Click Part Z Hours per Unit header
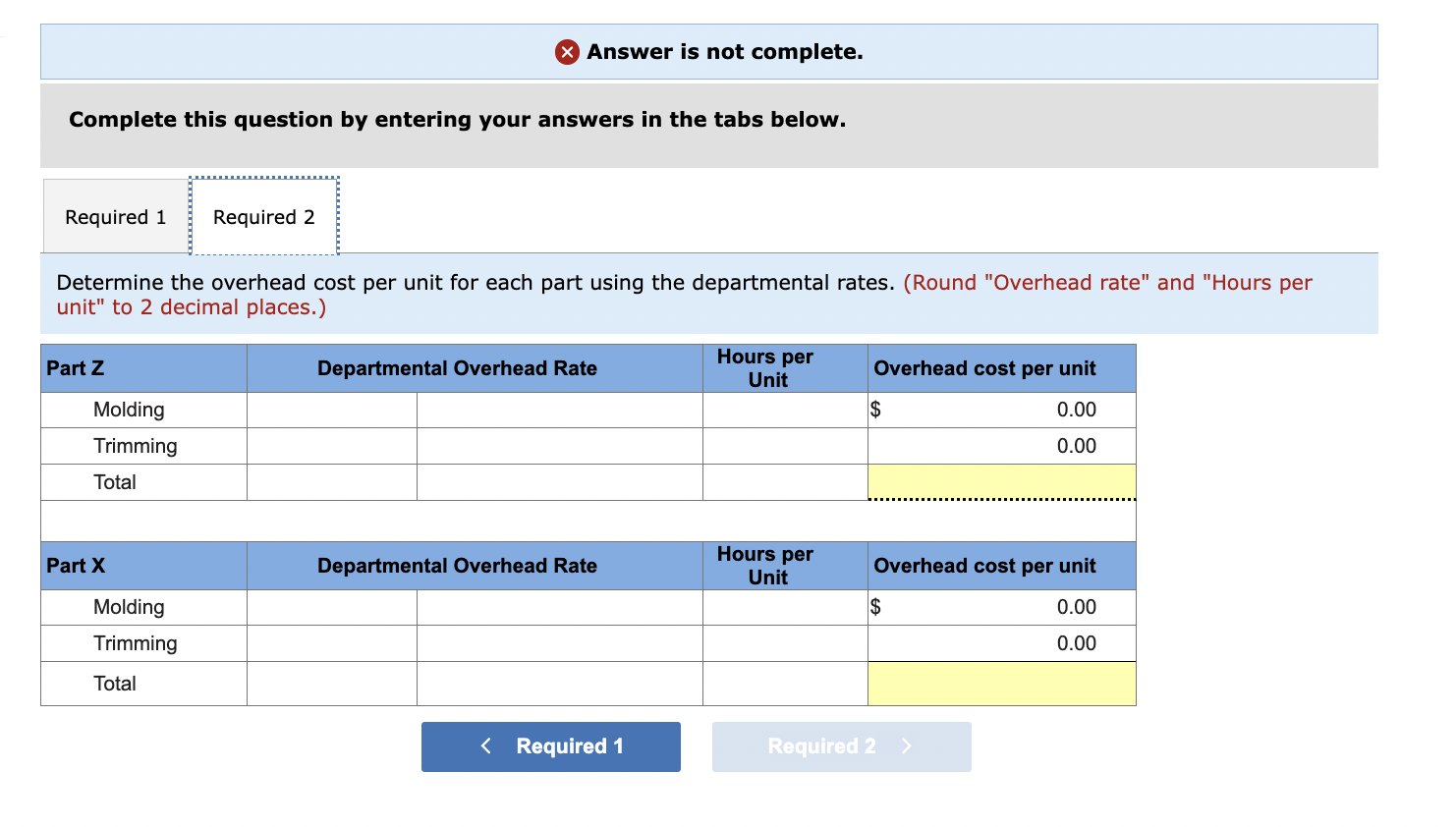Viewport: 1456px width, 827px height. pyautogui.click(x=765, y=368)
